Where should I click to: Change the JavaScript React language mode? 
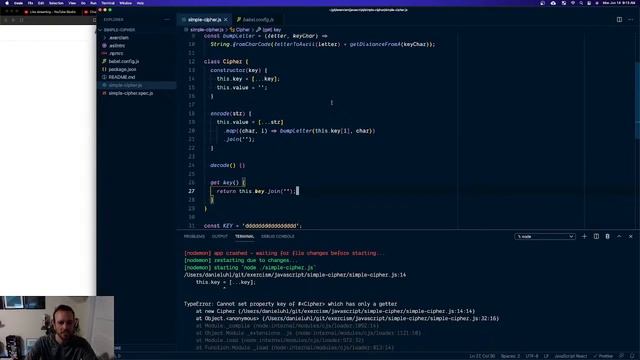[x=571, y=356]
